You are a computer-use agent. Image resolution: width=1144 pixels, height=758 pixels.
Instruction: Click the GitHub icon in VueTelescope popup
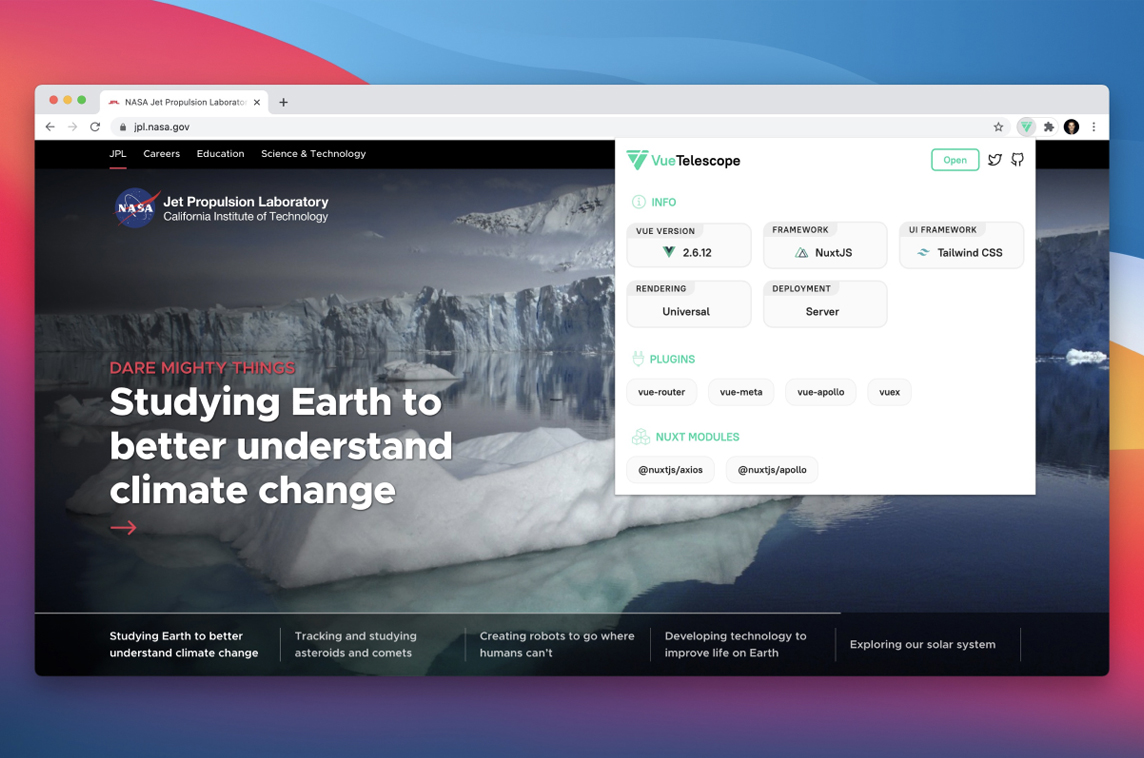(1017, 160)
